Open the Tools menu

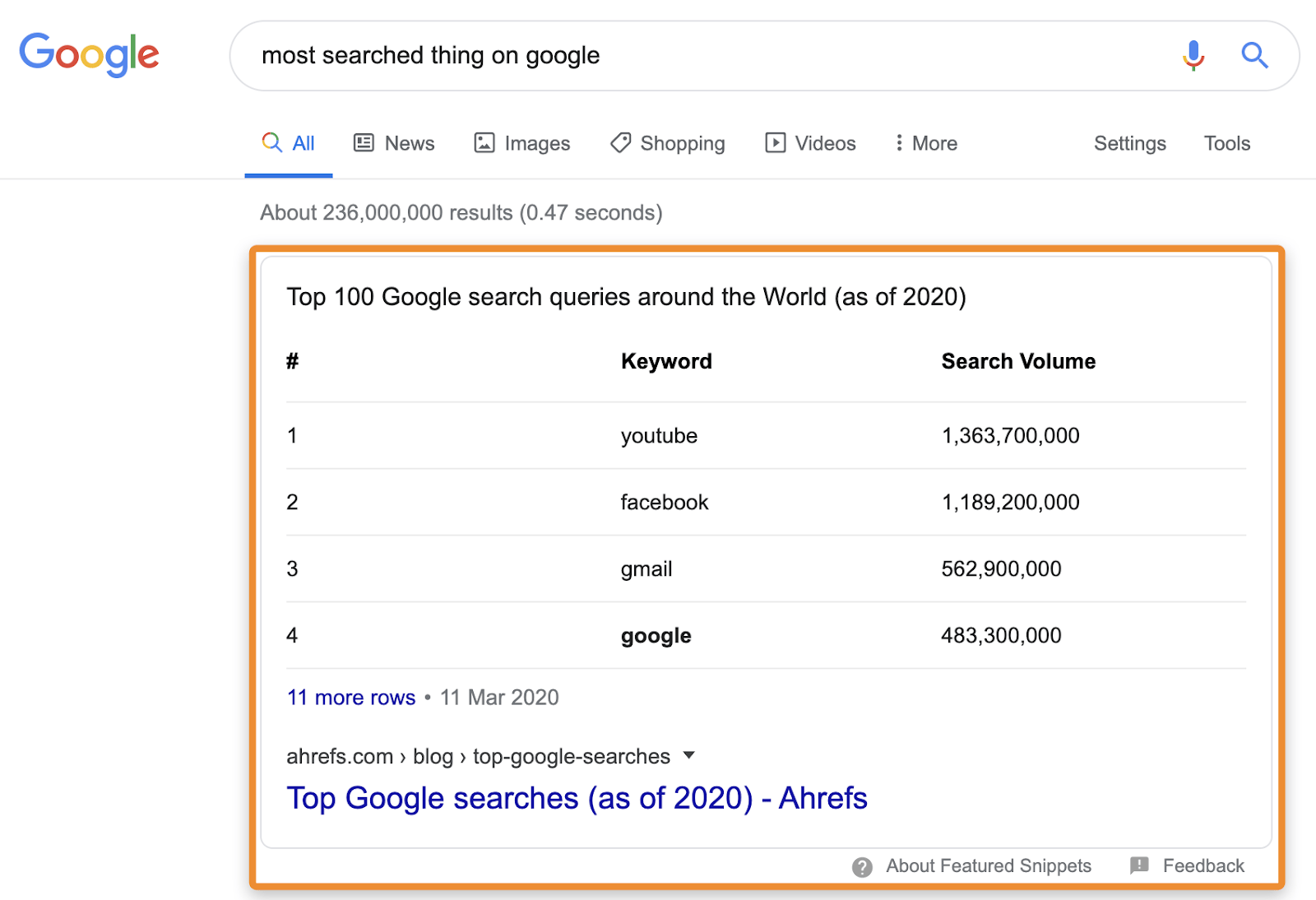pyautogui.click(x=1226, y=142)
